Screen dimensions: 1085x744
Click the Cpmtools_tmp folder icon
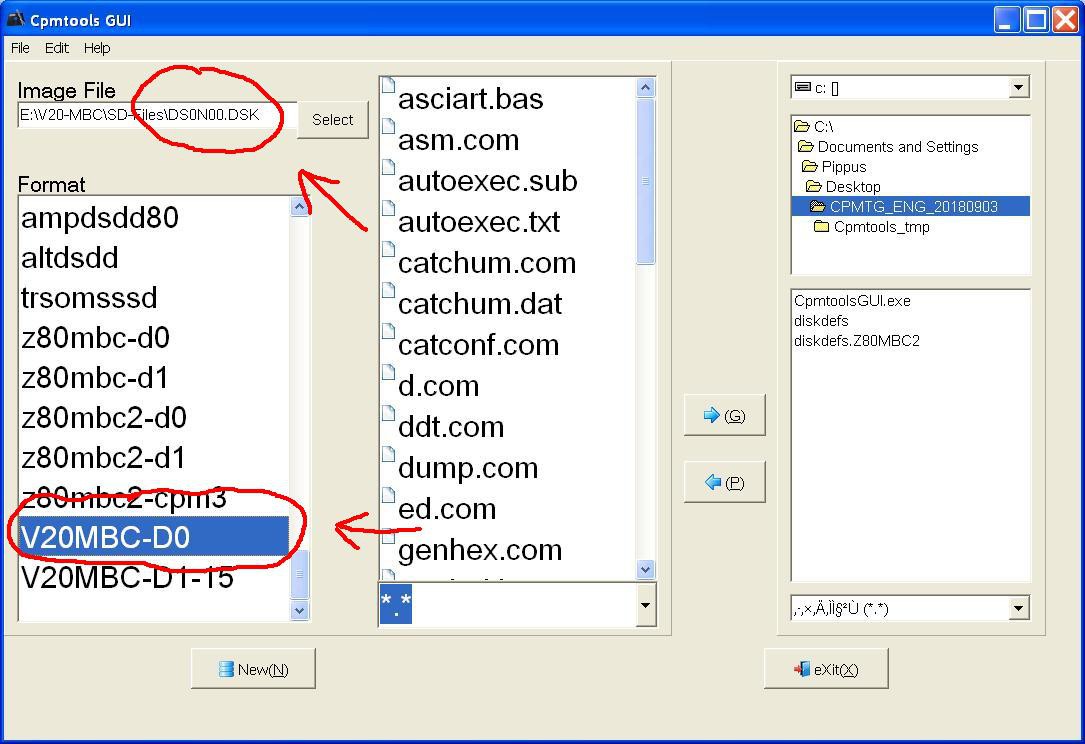[x=821, y=227]
